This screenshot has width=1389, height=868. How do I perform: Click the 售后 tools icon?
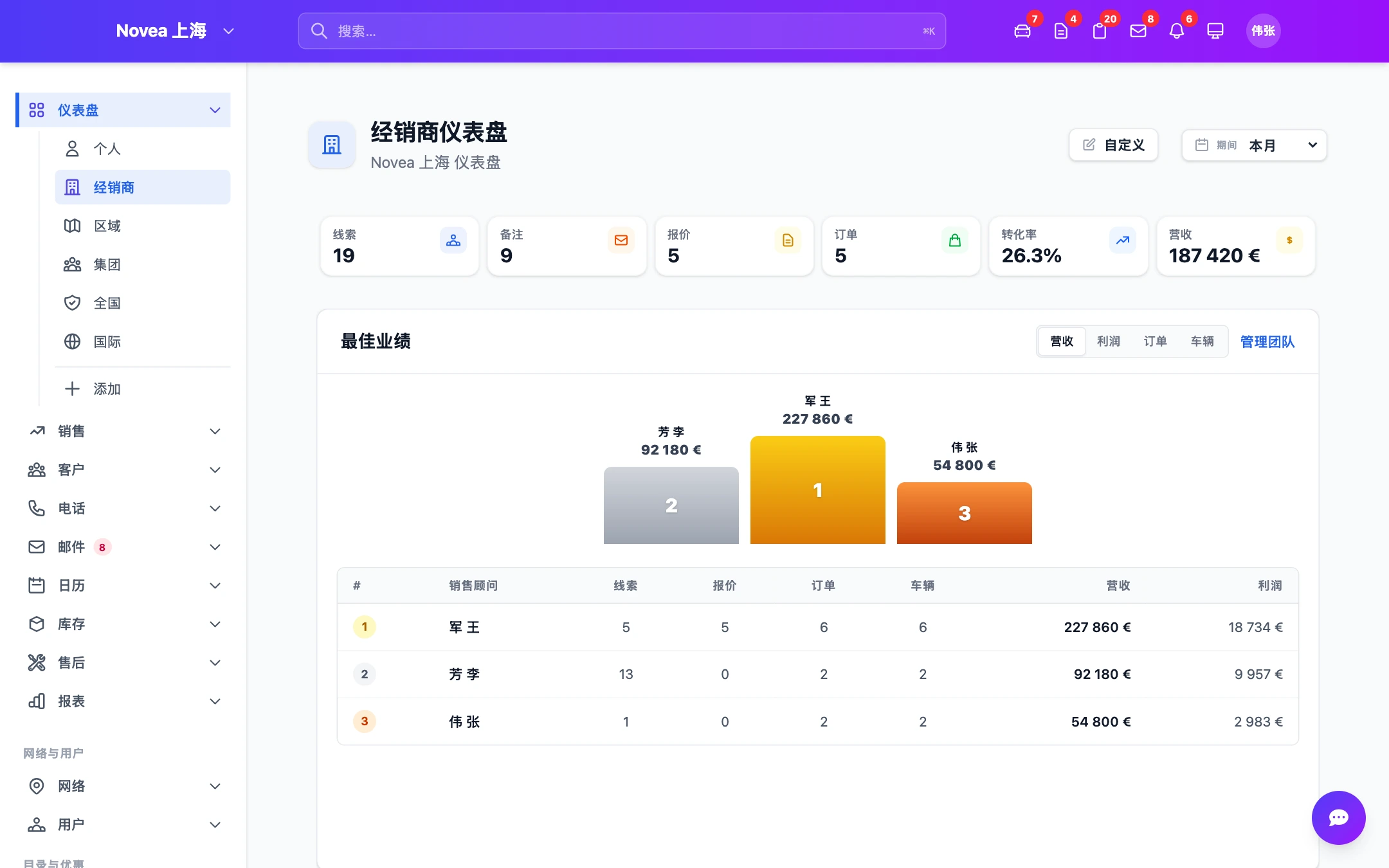(x=37, y=662)
